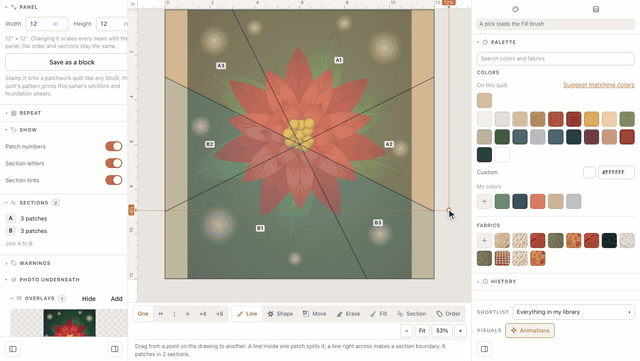Select the One symmetry mode
This screenshot has width=640, height=361.
pyautogui.click(x=143, y=314)
